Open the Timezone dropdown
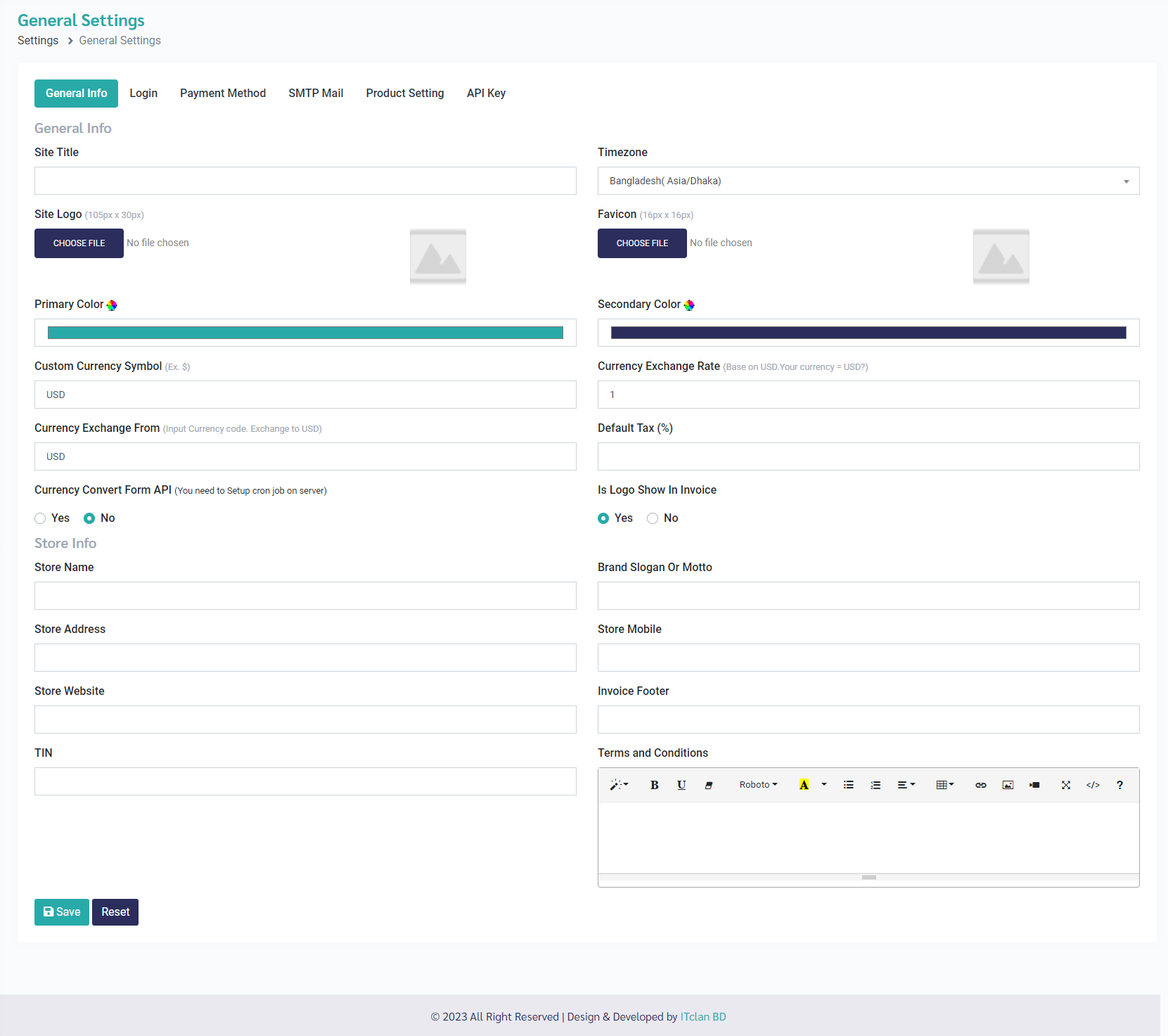Viewport: 1168px width, 1036px height. 868,181
